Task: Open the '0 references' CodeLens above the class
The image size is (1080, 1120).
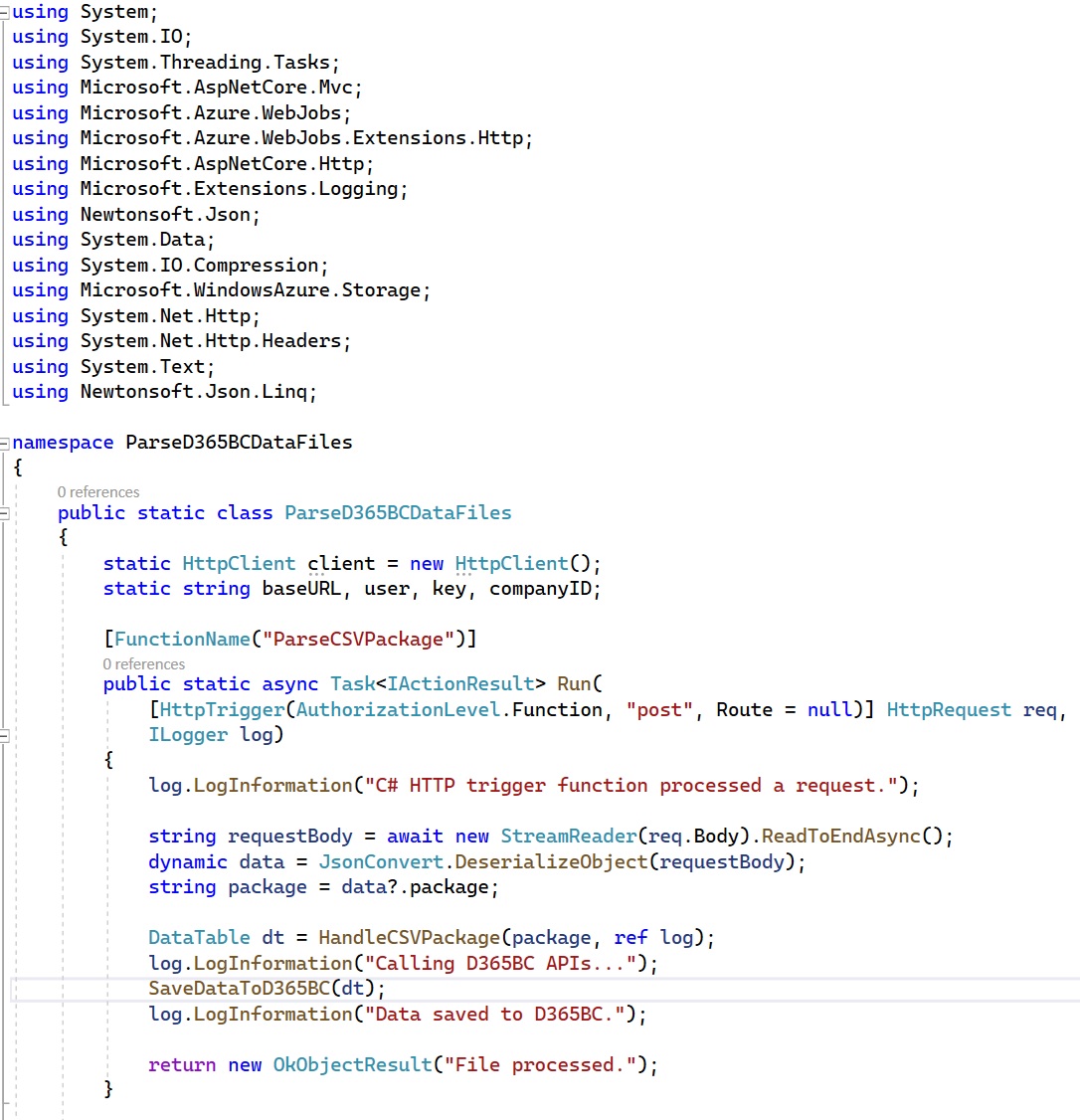Action: pyautogui.click(x=98, y=491)
